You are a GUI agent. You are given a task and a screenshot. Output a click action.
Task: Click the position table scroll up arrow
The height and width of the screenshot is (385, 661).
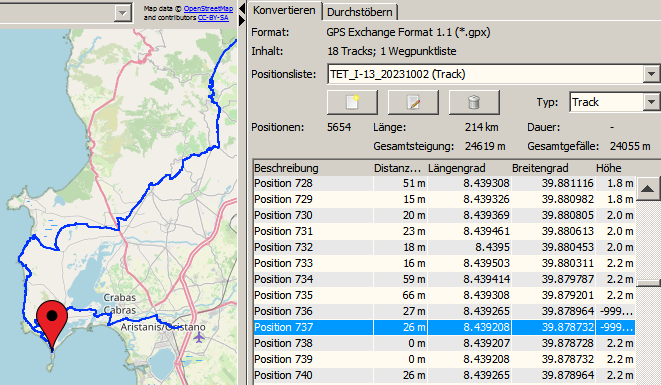click(648, 188)
